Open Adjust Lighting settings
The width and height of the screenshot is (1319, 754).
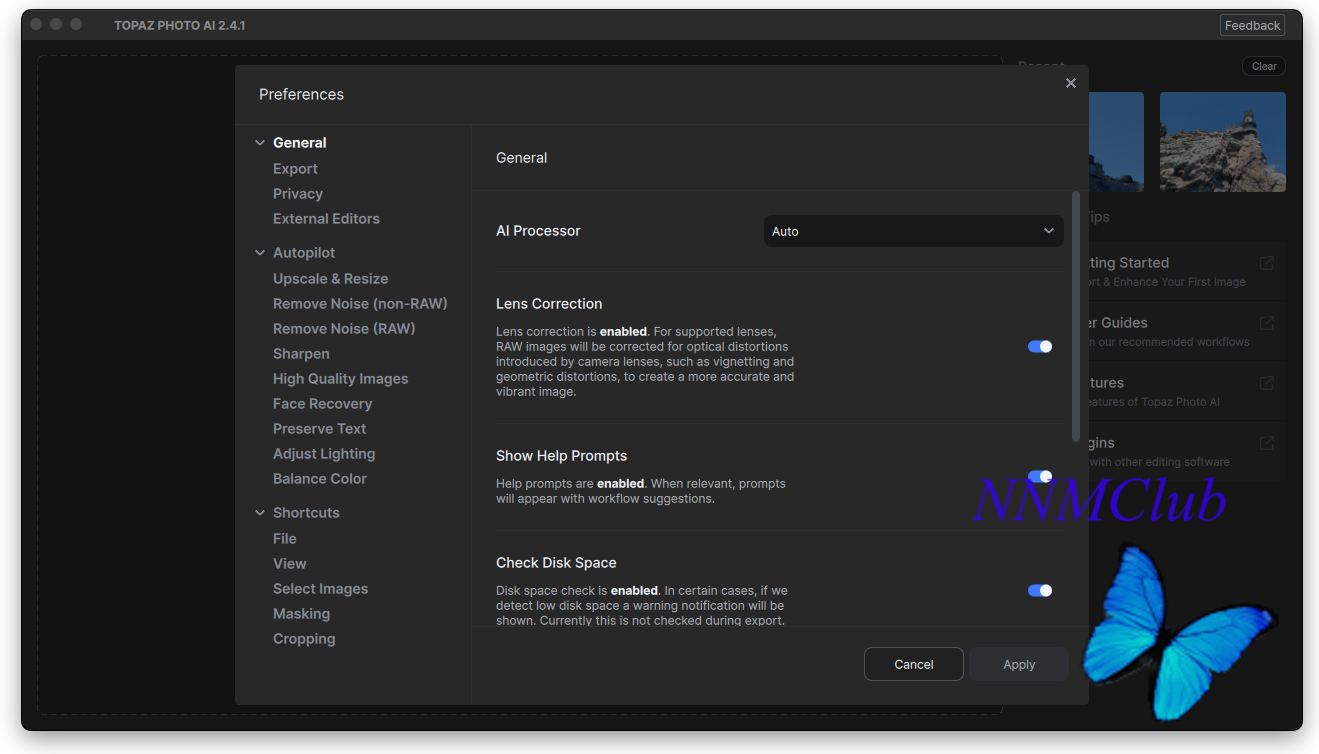(324, 454)
